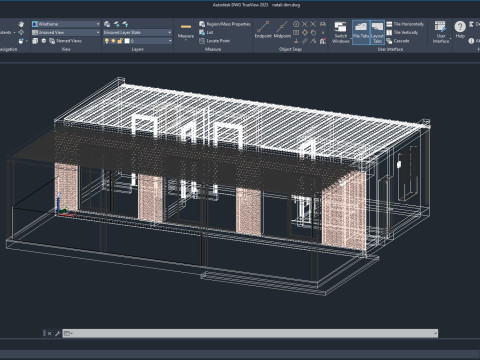The image size is (480, 360).
Task: Toggle Center object snap circle icon
Action: [296, 24]
